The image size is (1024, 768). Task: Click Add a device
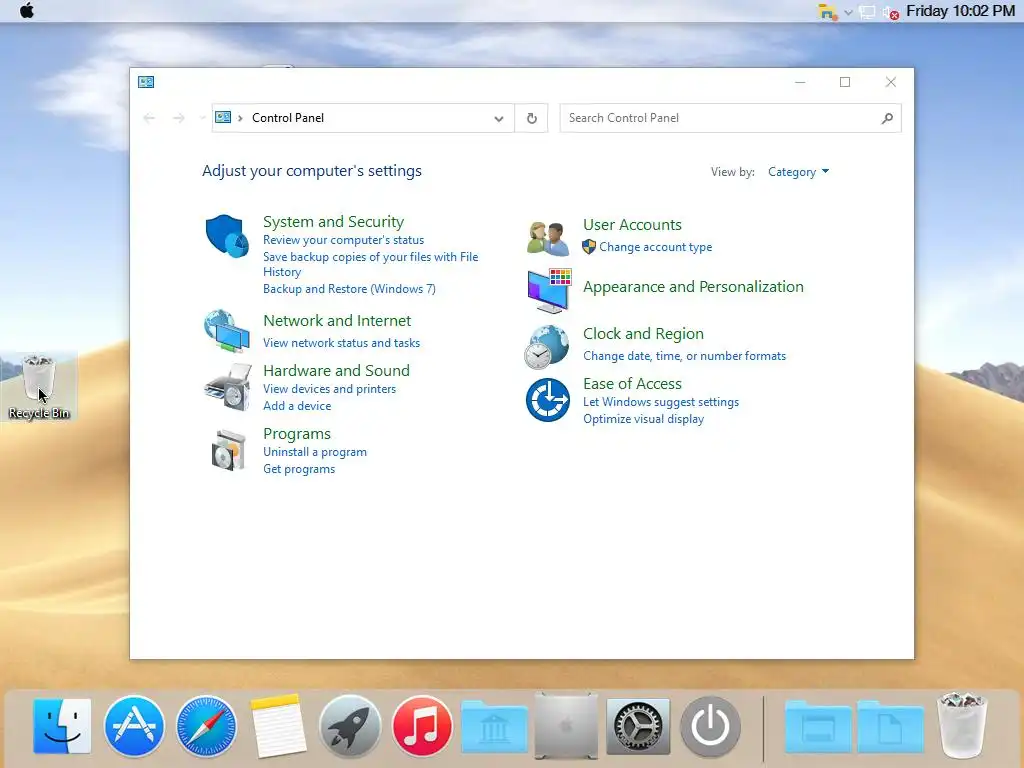click(x=297, y=406)
